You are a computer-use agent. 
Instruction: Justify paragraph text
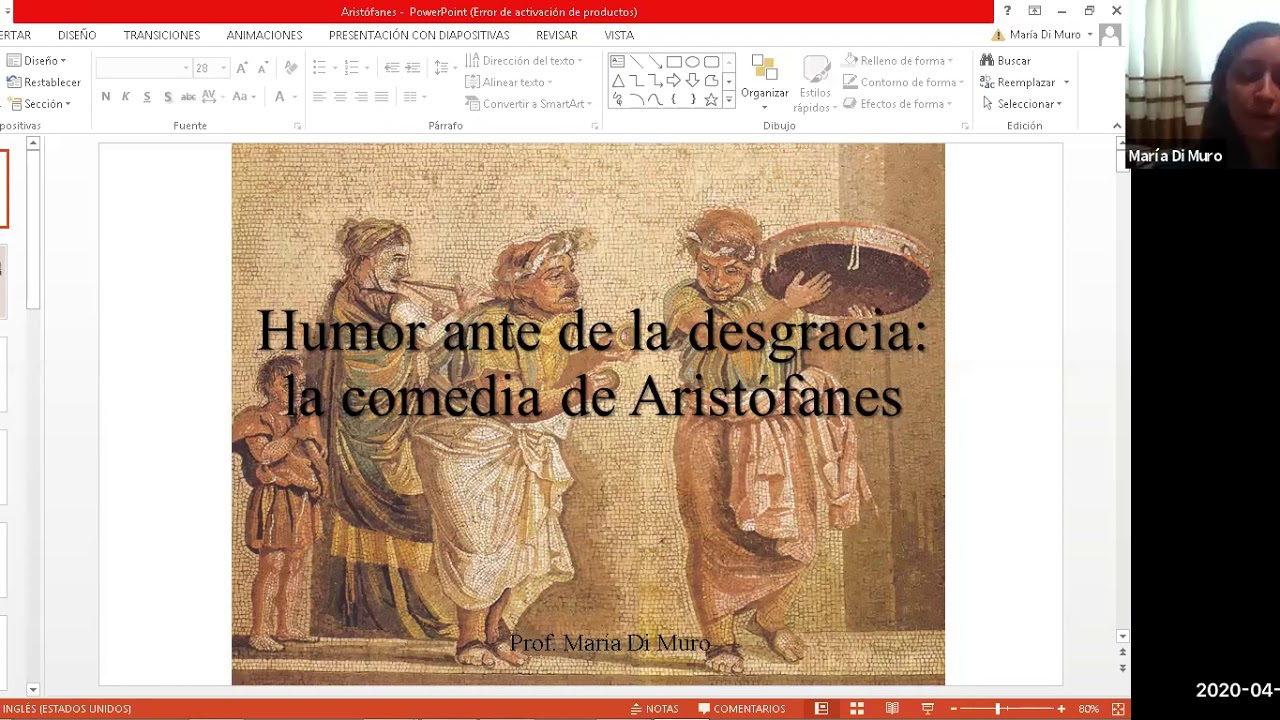[x=381, y=97]
